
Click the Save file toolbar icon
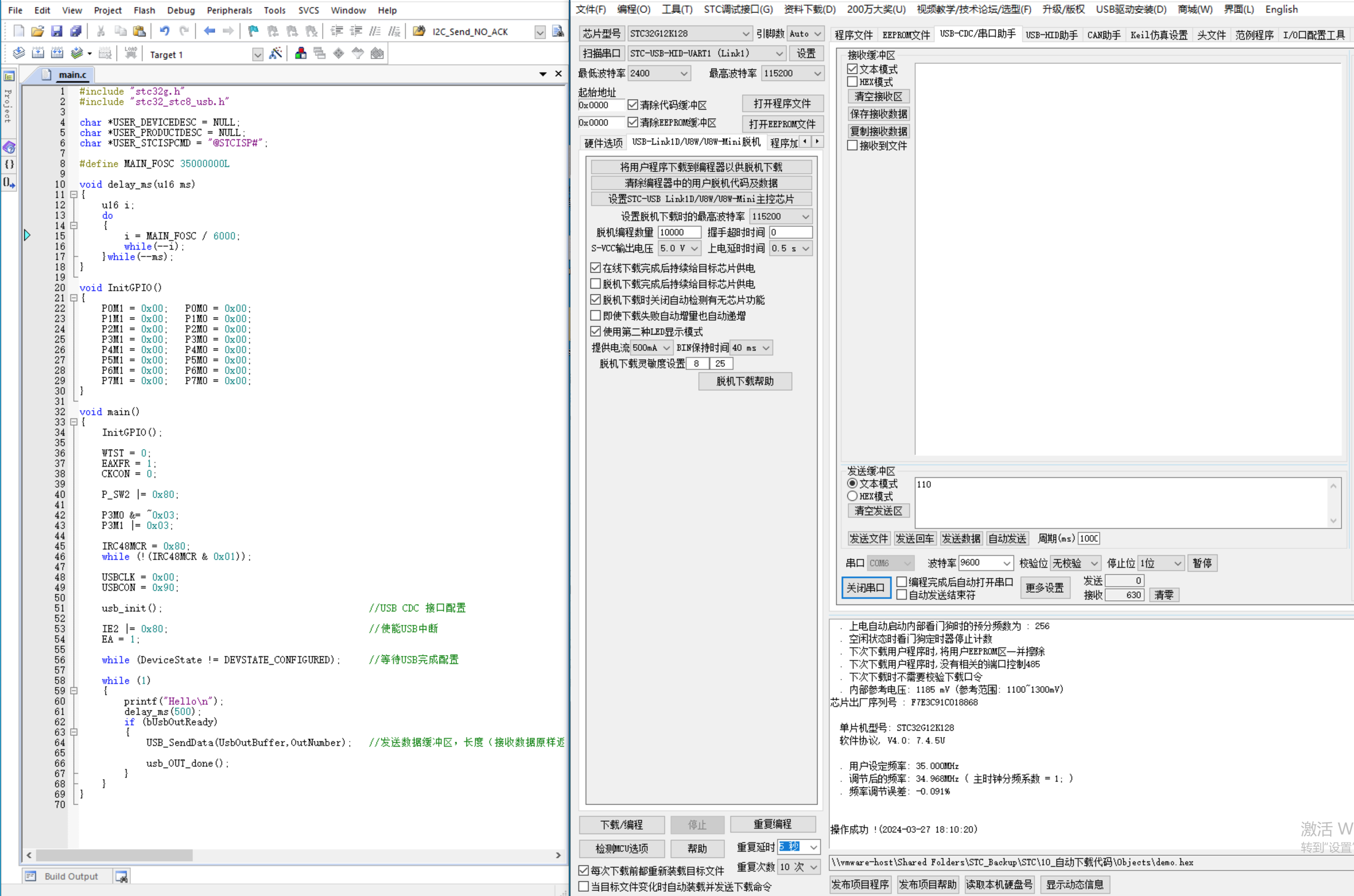click(x=56, y=31)
